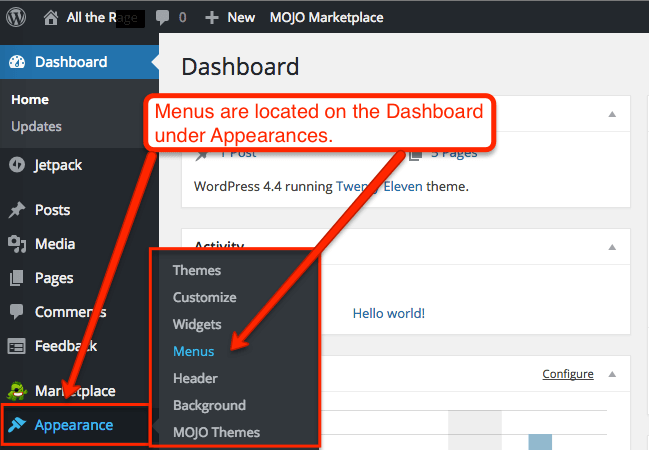Open the Feedback menu item

coord(66,346)
